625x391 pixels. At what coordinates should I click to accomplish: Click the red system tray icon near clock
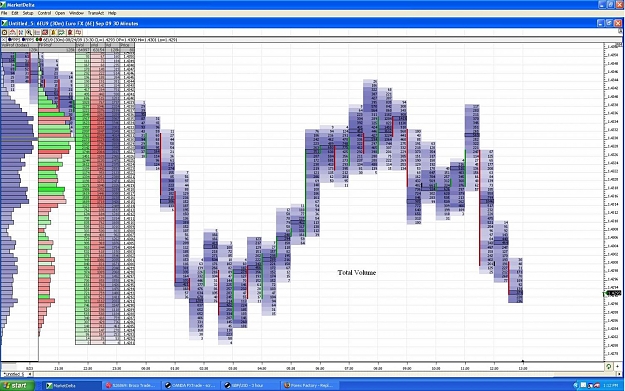click(597, 385)
